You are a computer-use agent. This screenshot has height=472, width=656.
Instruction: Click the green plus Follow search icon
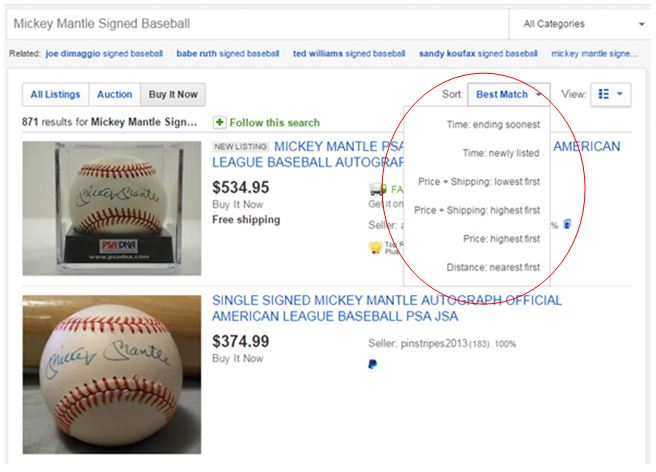[219, 123]
